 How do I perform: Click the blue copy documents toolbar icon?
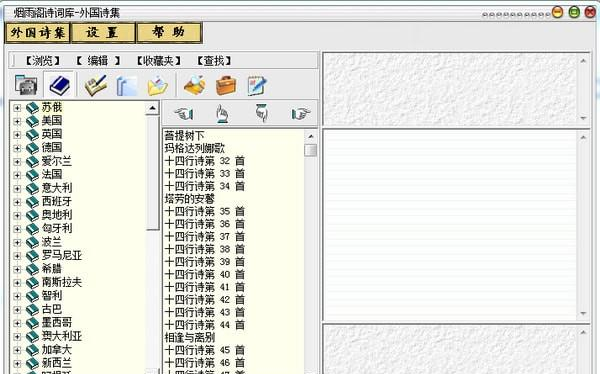tap(127, 86)
